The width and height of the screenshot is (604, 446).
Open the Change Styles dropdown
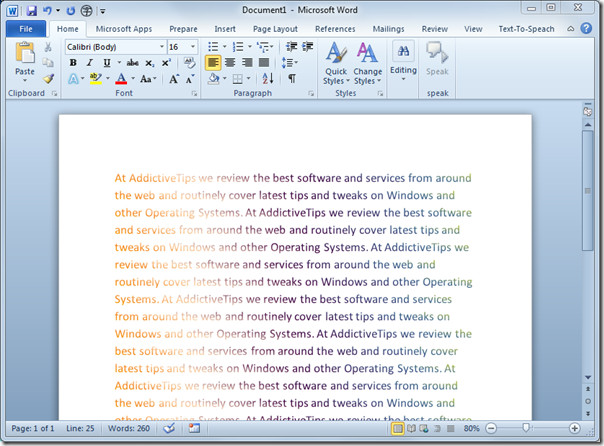click(x=367, y=63)
